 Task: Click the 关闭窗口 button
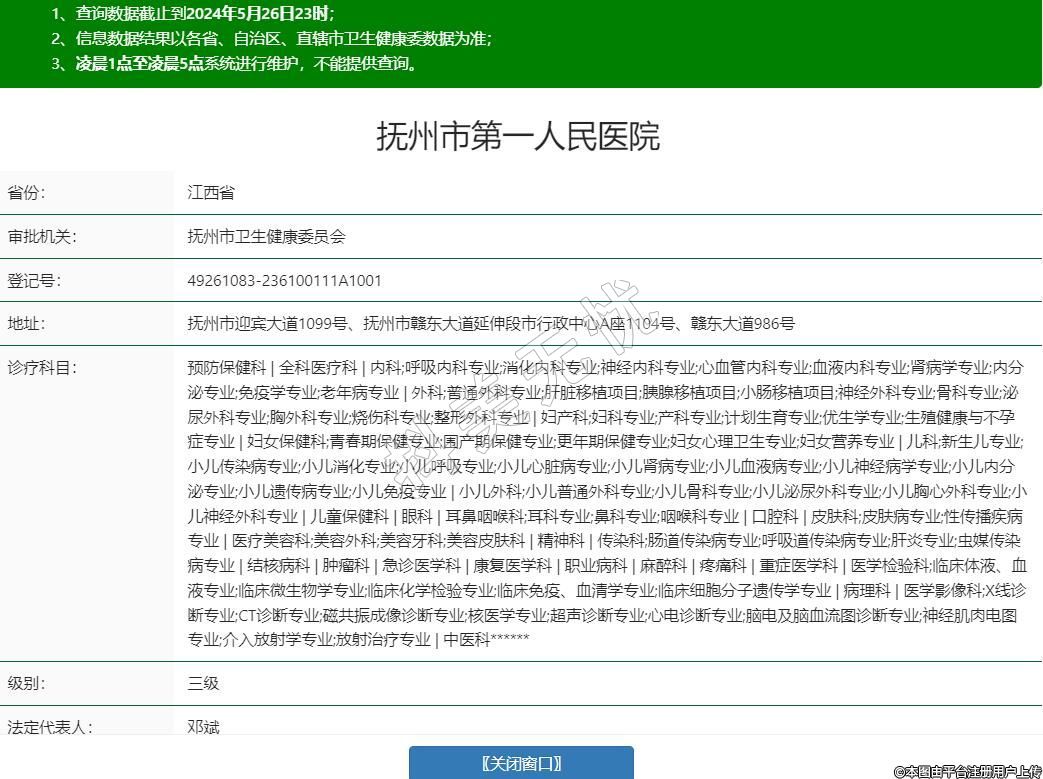click(x=521, y=763)
